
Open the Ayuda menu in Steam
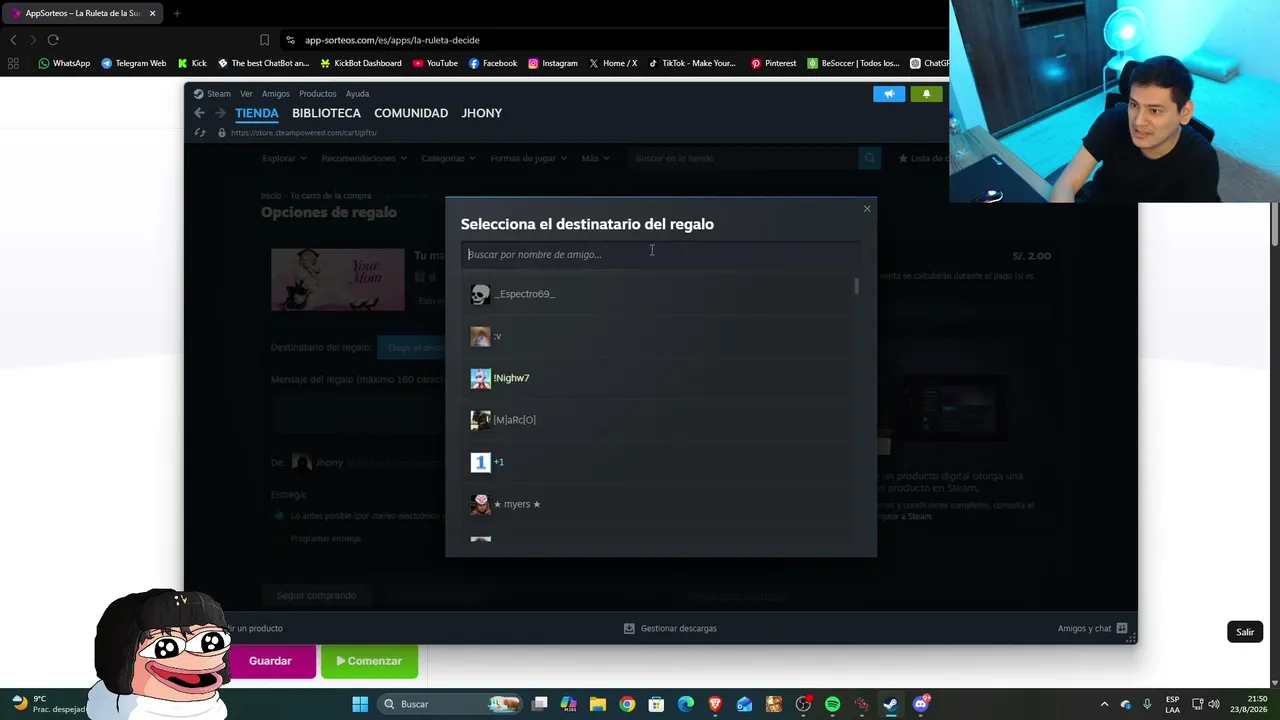(x=357, y=94)
